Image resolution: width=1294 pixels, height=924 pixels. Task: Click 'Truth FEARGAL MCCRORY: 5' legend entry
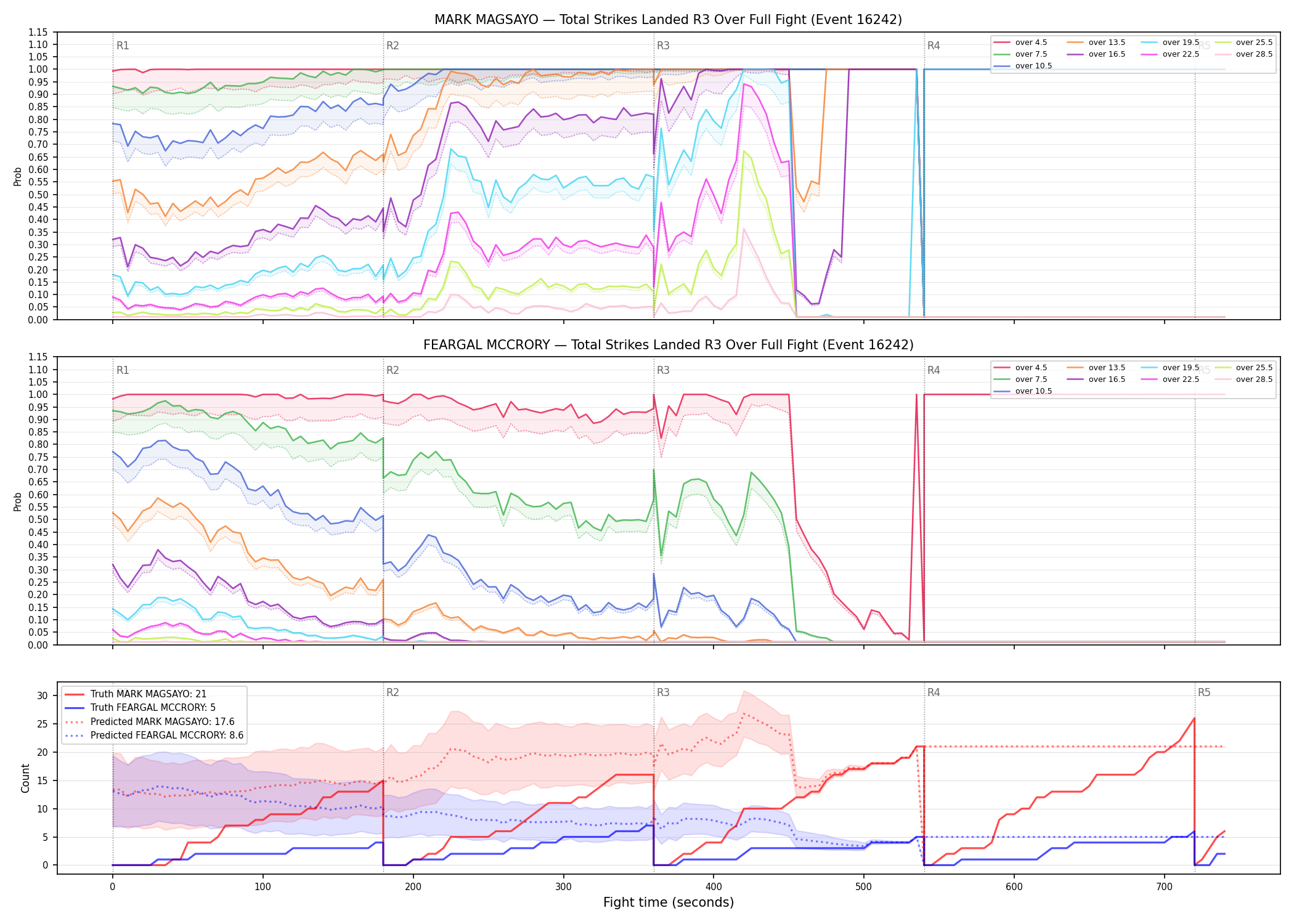tap(153, 708)
